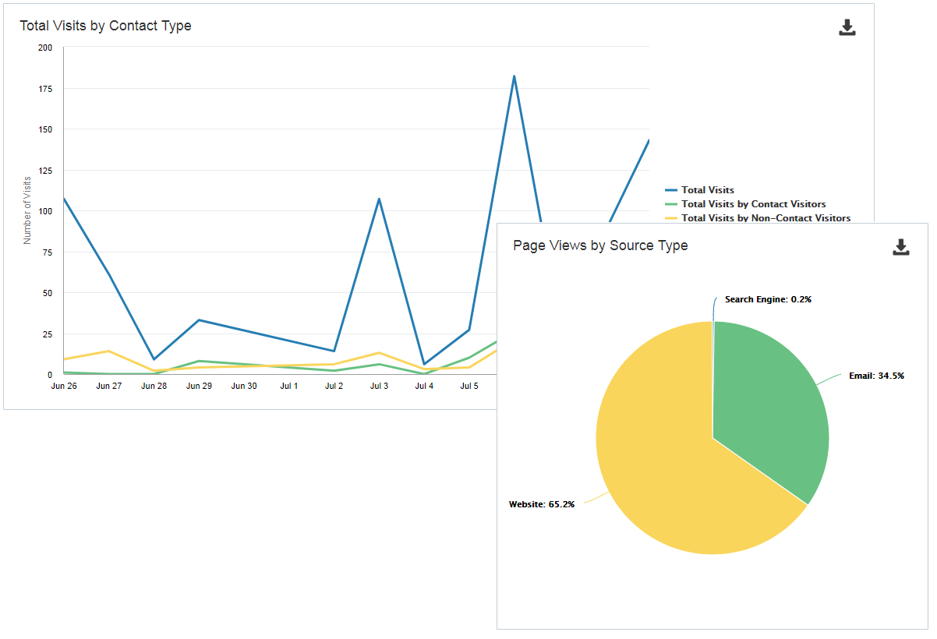Click the 'Page Views by Source Type' title
This screenshot has width=937, height=639.
click(600, 246)
